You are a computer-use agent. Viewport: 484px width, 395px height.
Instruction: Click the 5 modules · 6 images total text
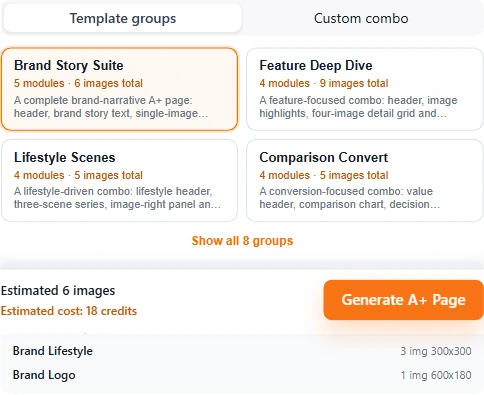coord(78,83)
